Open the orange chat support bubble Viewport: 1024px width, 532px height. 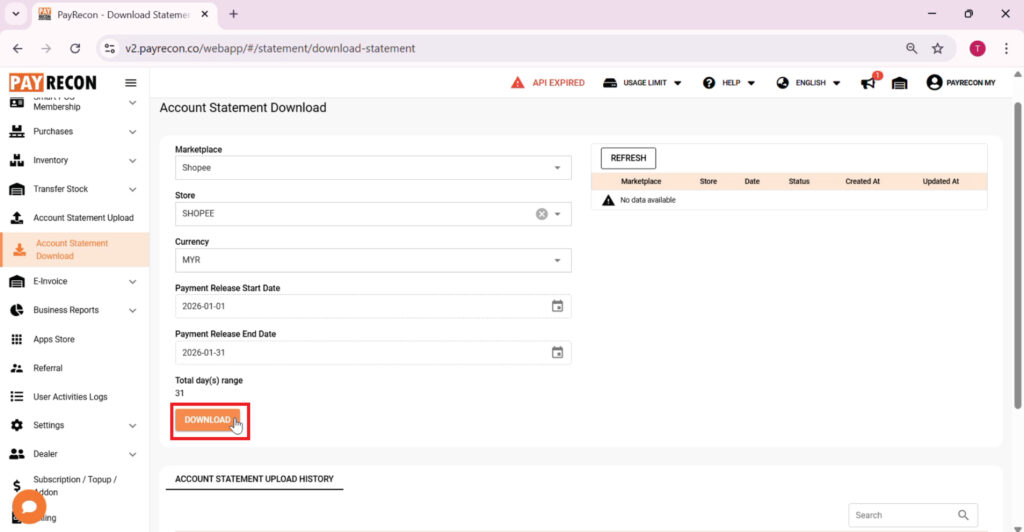pyautogui.click(x=29, y=507)
